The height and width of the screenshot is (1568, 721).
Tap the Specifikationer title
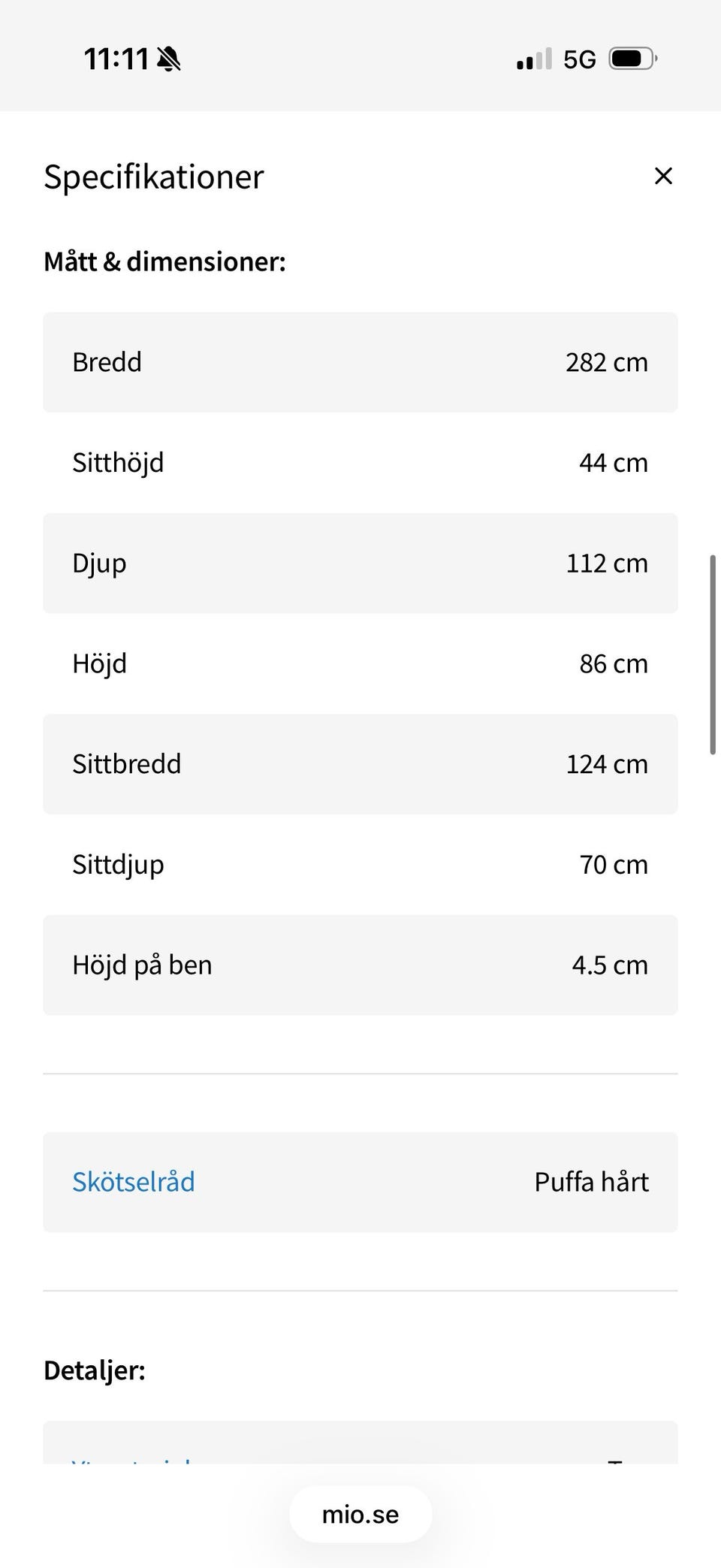click(154, 177)
